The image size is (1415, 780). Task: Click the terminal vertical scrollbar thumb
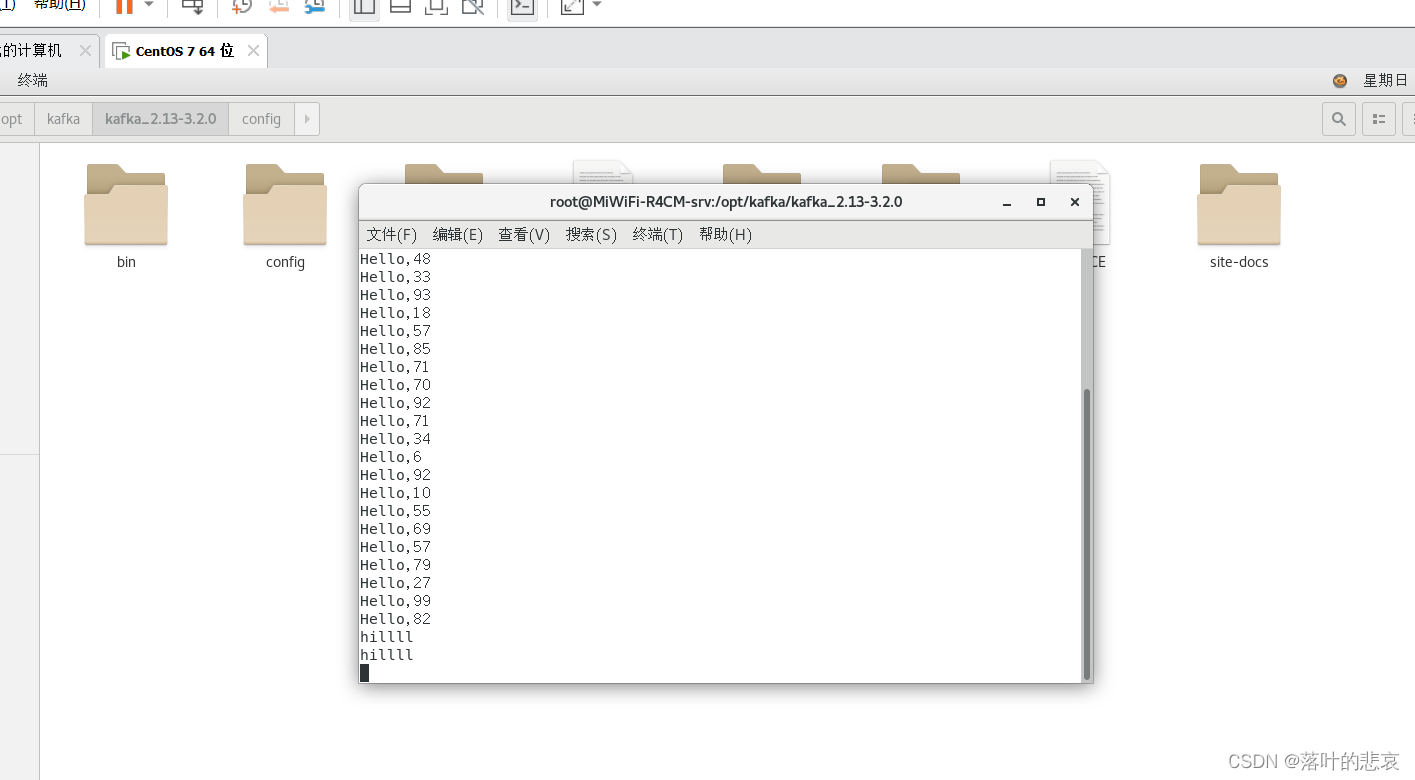[1087, 534]
